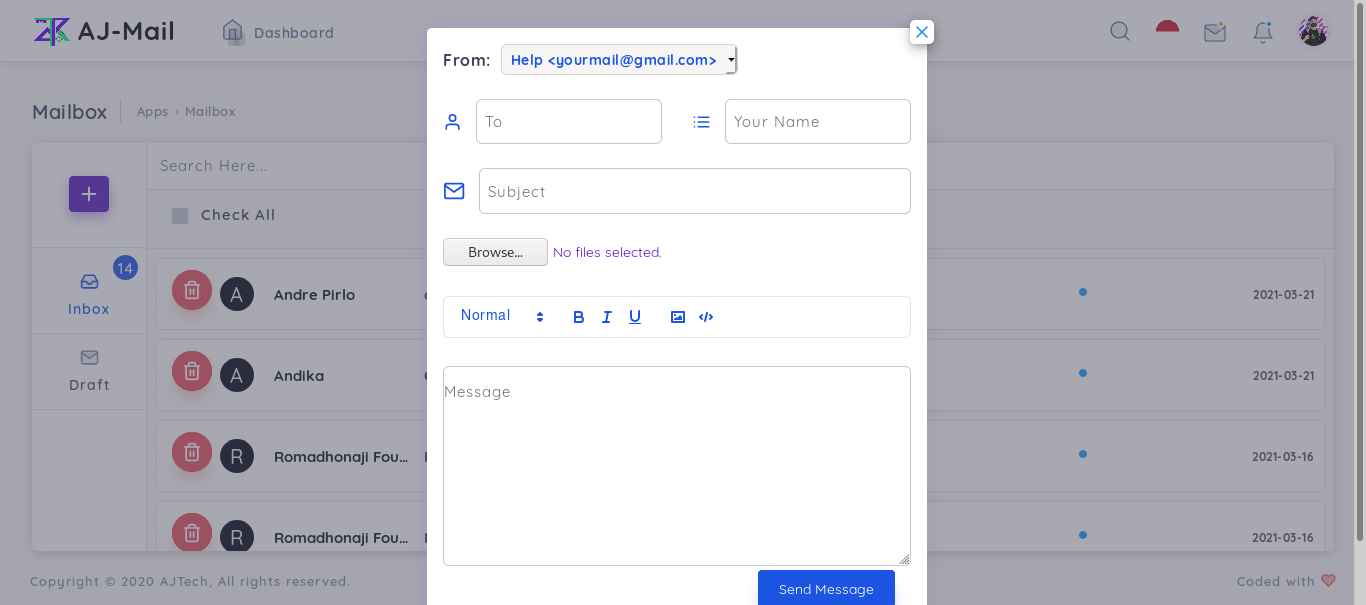This screenshot has height=605, width=1366.
Task: Click Andre Pirlo's avatar letter A
Action: (x=237, y=295)
